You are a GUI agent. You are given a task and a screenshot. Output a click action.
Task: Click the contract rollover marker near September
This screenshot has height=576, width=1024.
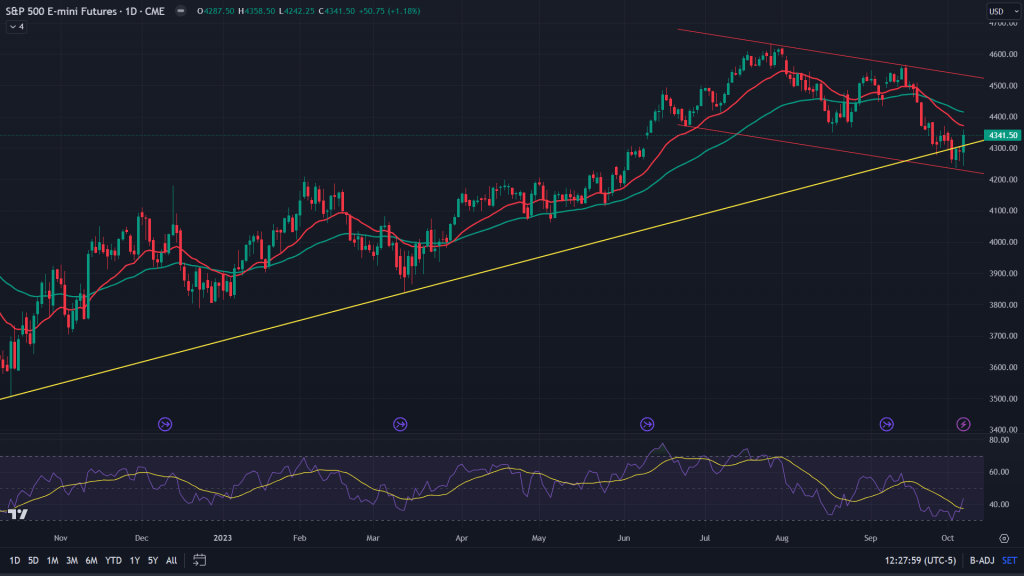click(886, 424)
